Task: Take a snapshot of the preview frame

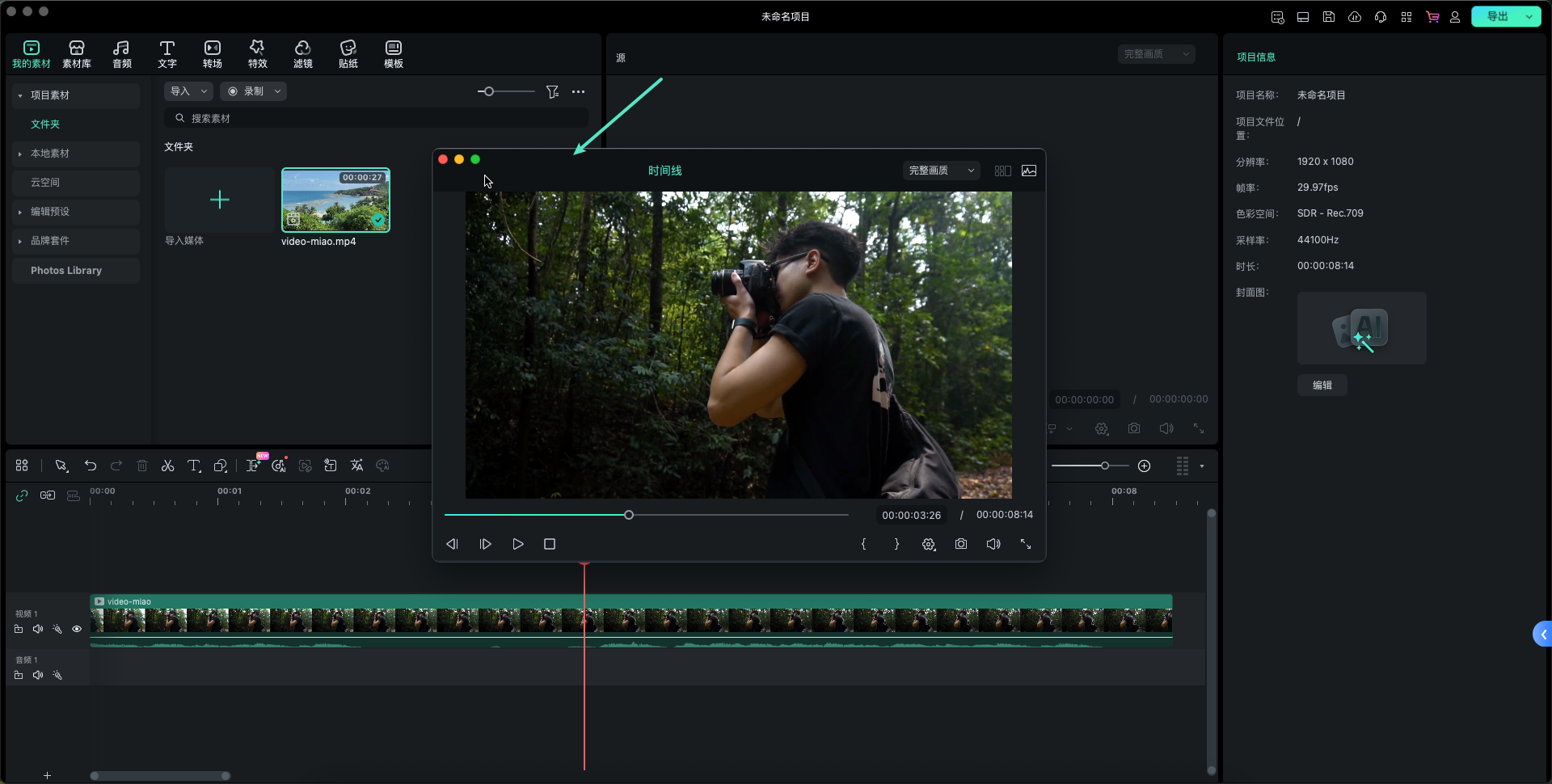Action: point(960,544)
